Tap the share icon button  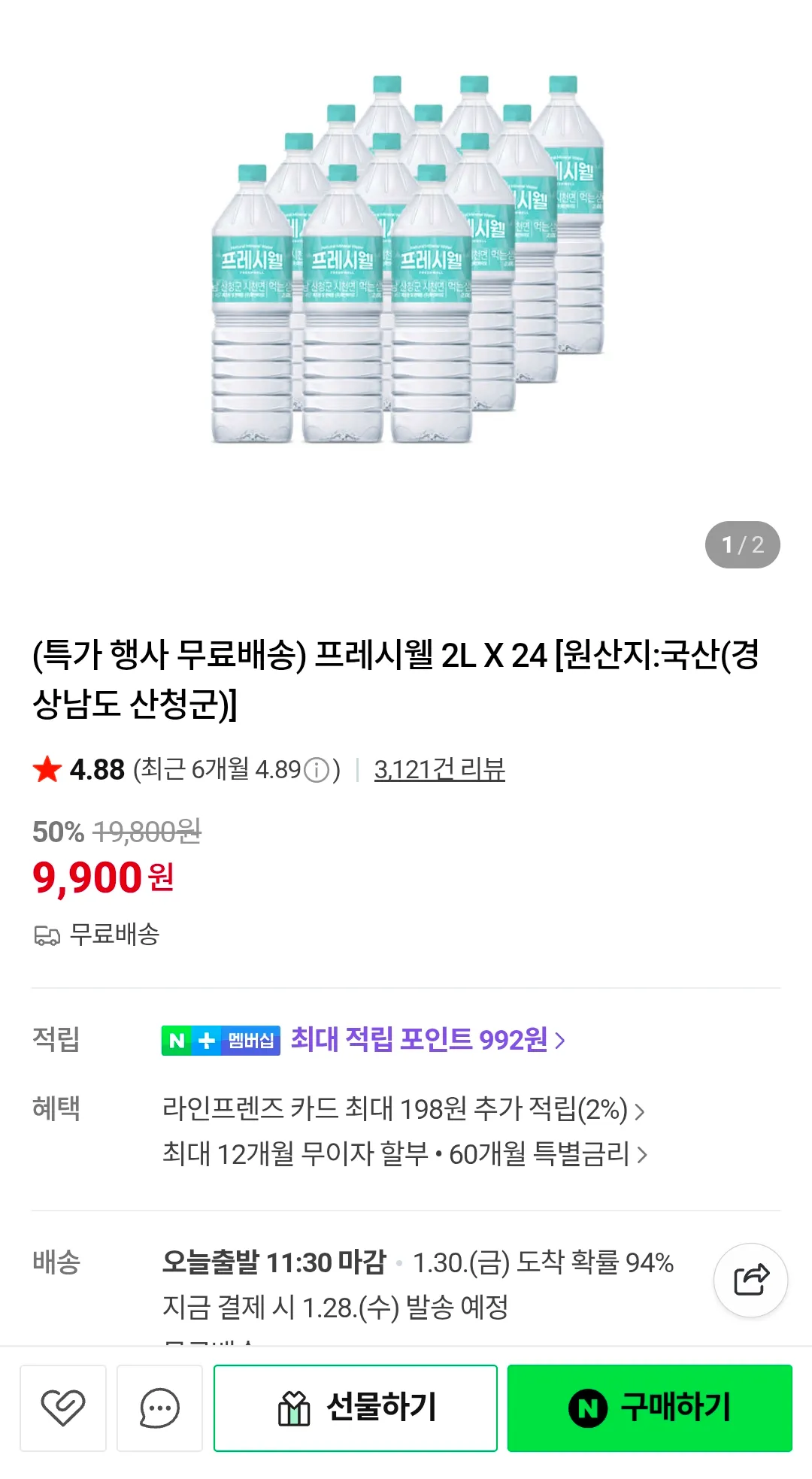pos(750,1280)
